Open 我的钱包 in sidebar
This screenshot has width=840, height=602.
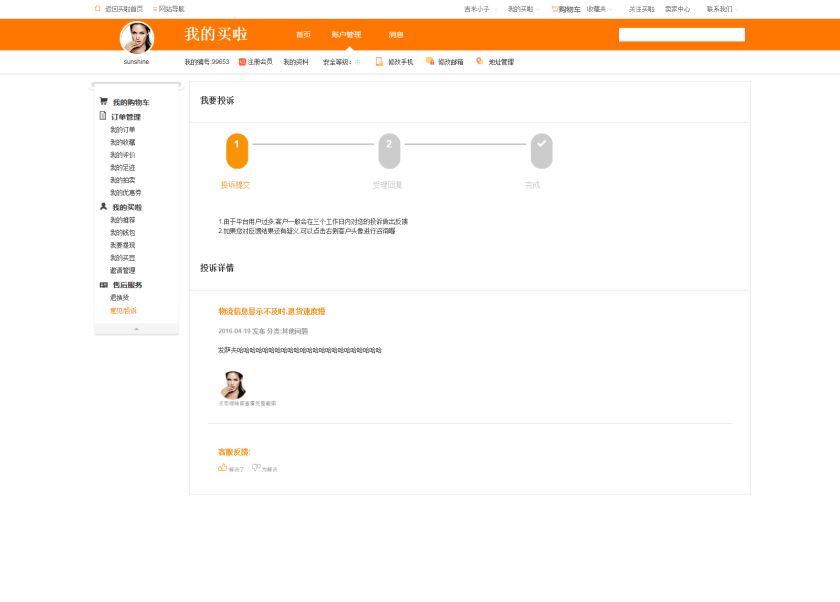123,233
